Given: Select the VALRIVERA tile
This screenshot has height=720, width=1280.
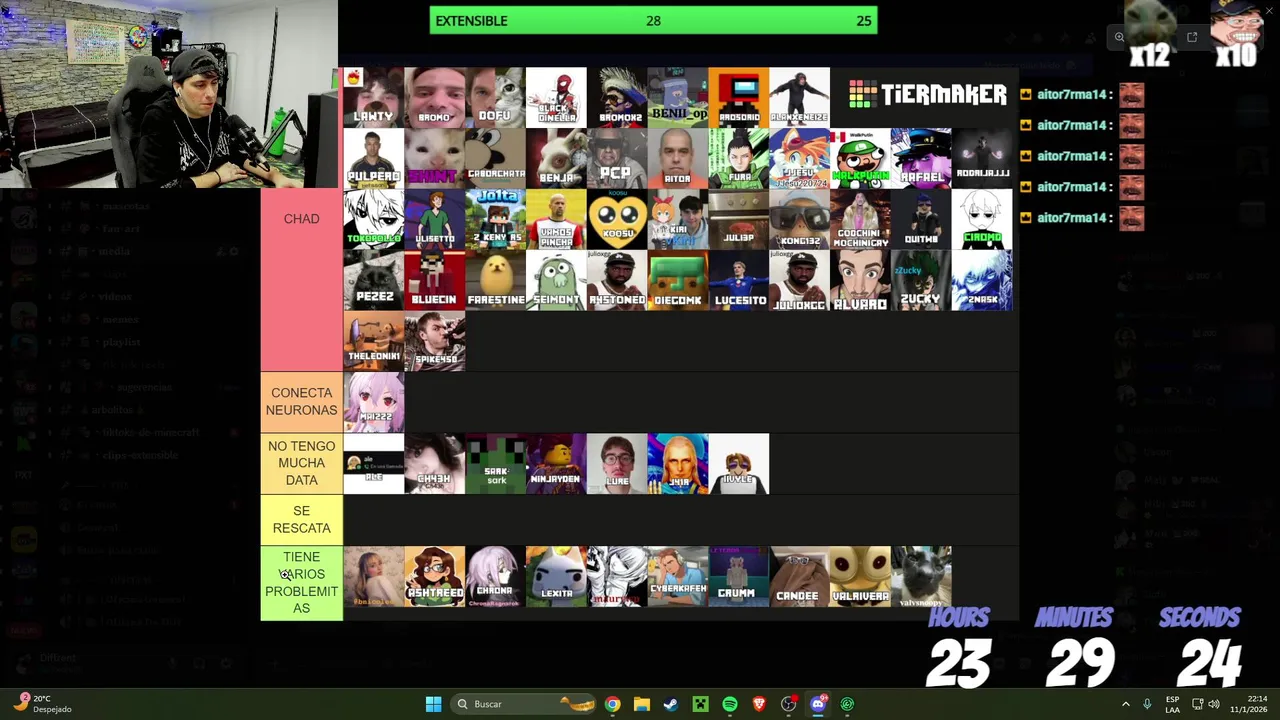Looking at the screenshot, I should click(860, 576).
